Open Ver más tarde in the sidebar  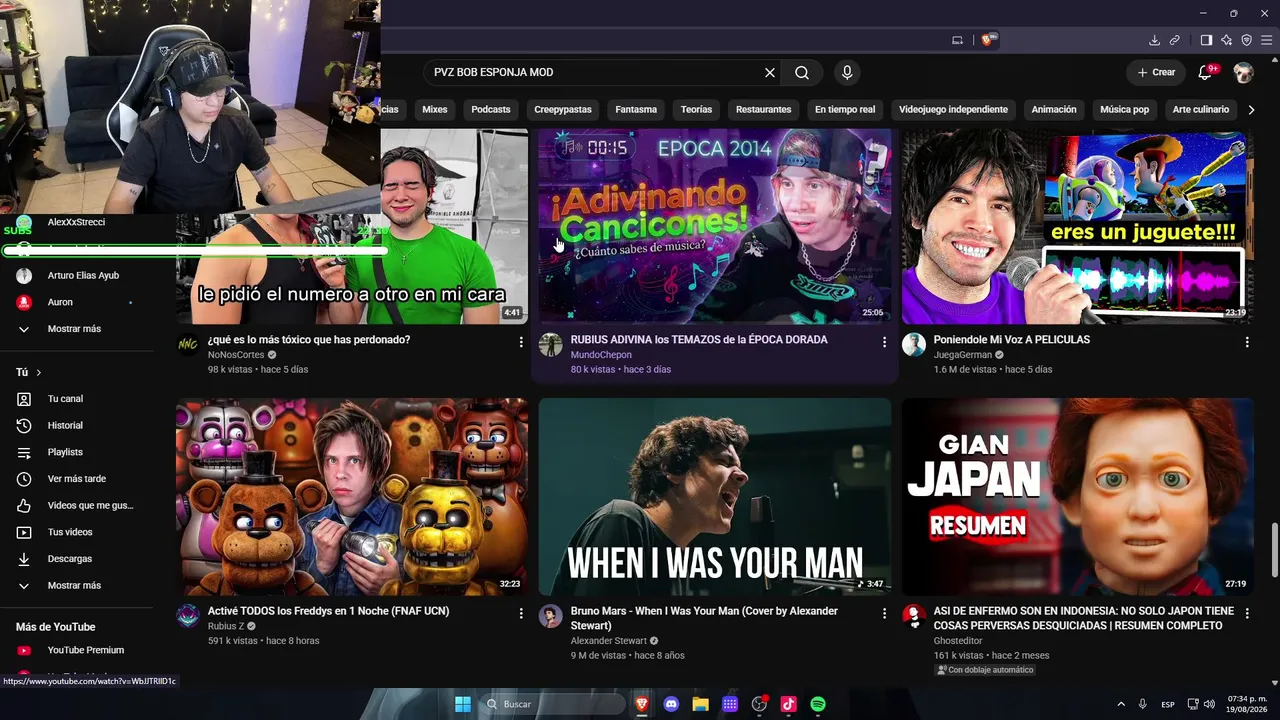pos(76,479)
